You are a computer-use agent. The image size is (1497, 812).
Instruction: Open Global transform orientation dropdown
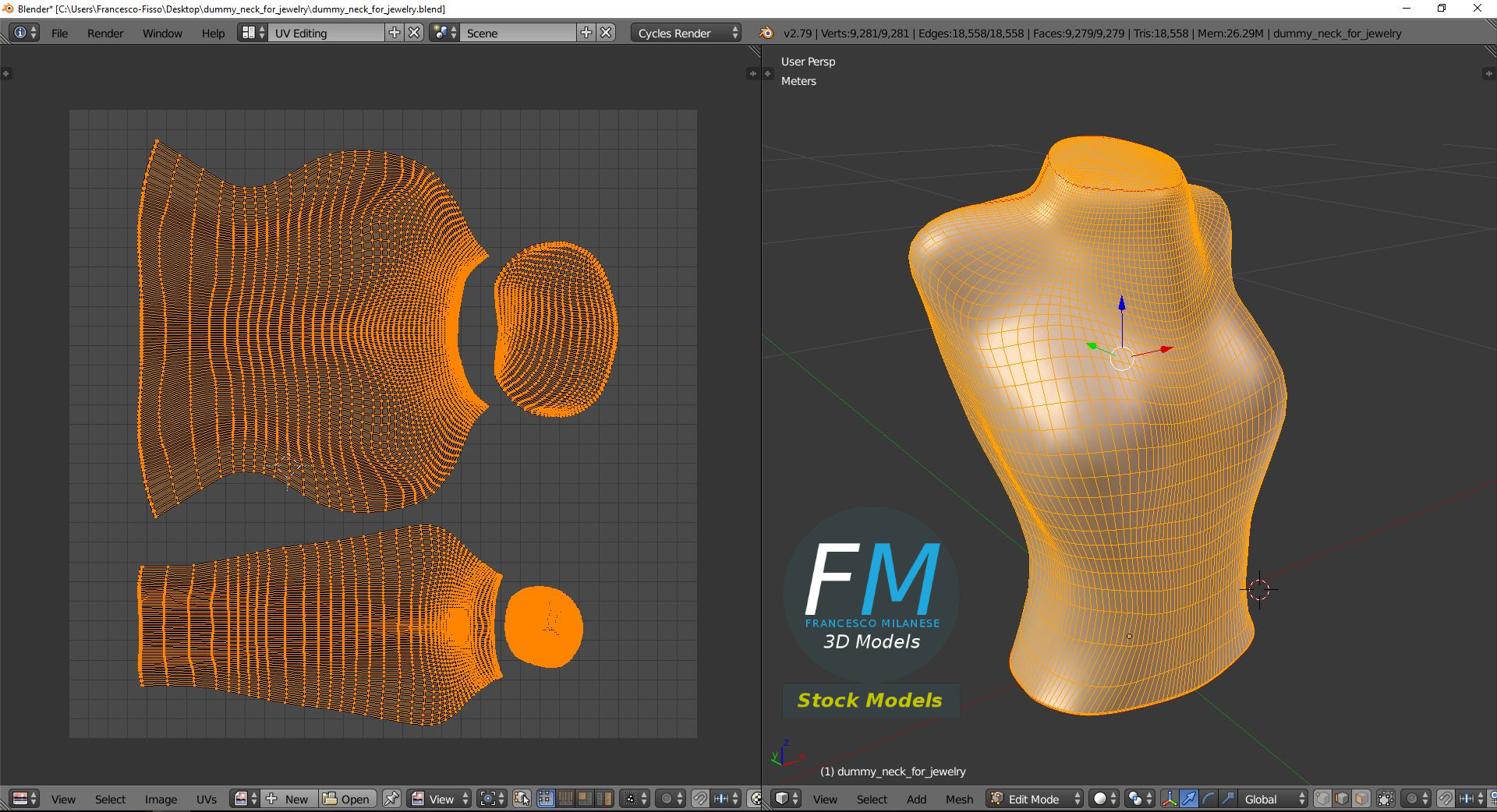1273,799
